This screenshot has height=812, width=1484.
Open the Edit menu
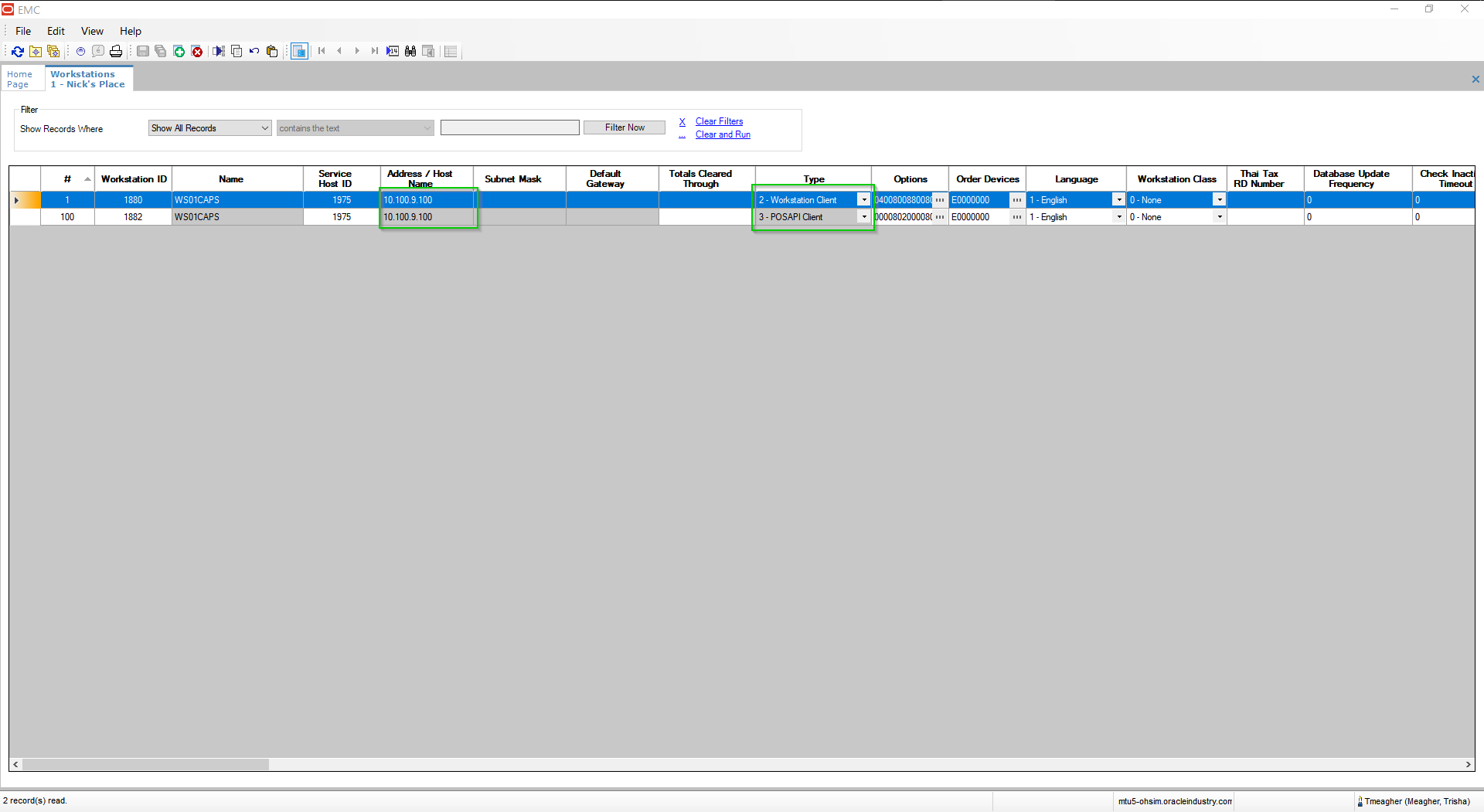click(x=55, y=31)
